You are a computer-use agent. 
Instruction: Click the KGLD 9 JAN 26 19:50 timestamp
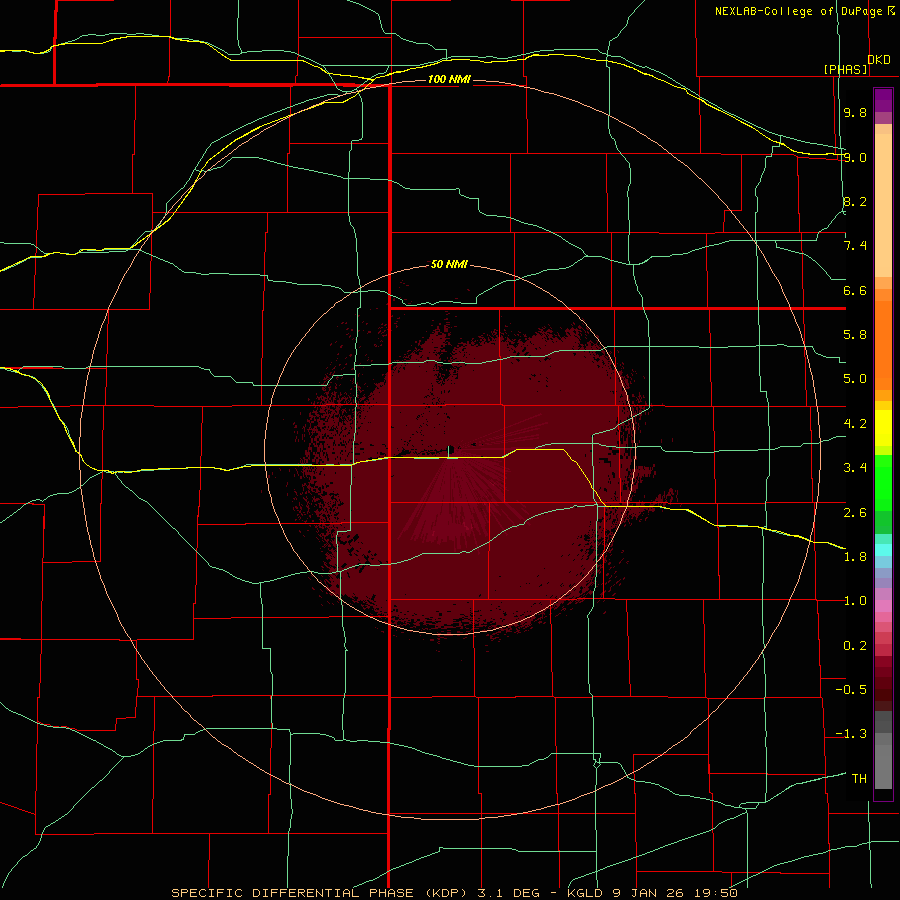coord(652,893)
